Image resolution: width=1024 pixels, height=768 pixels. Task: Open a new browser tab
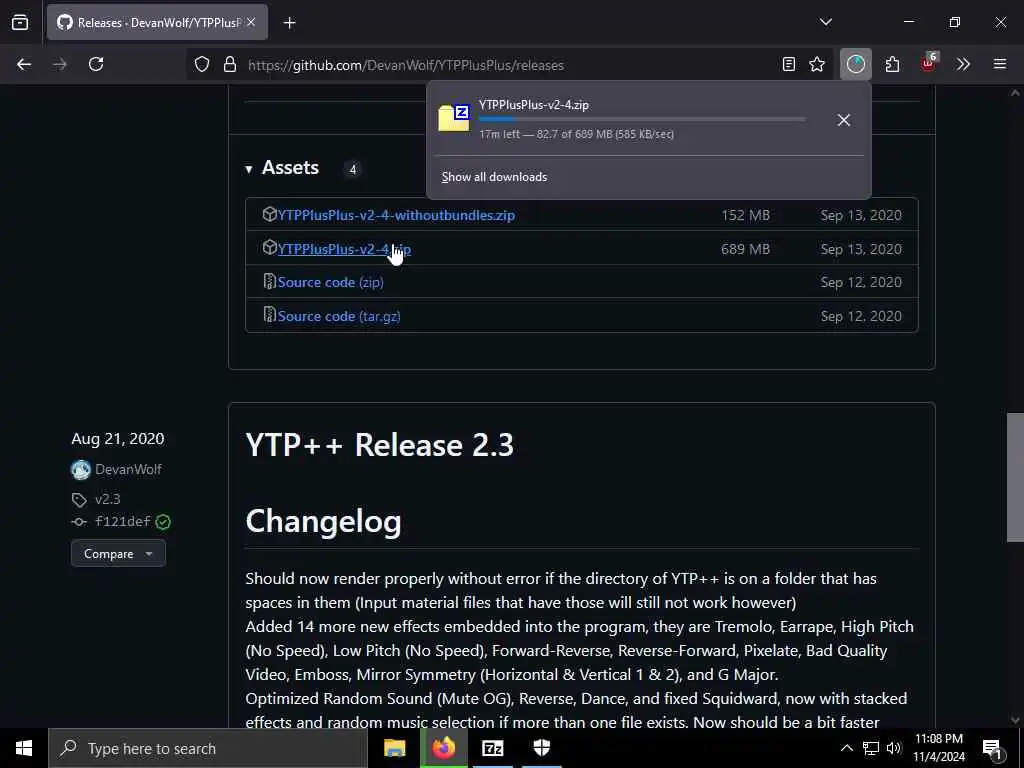(289, 23)
